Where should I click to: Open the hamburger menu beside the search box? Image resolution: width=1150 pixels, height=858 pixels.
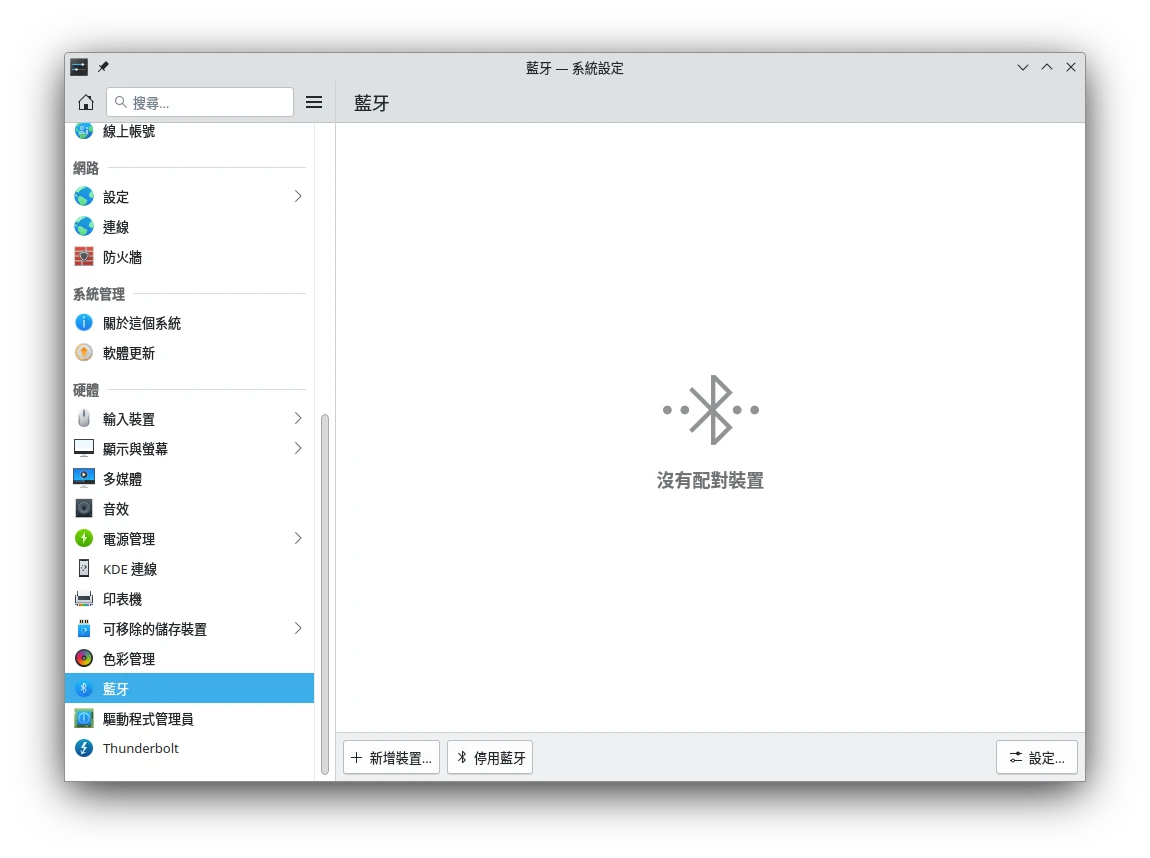click(314, 102)
